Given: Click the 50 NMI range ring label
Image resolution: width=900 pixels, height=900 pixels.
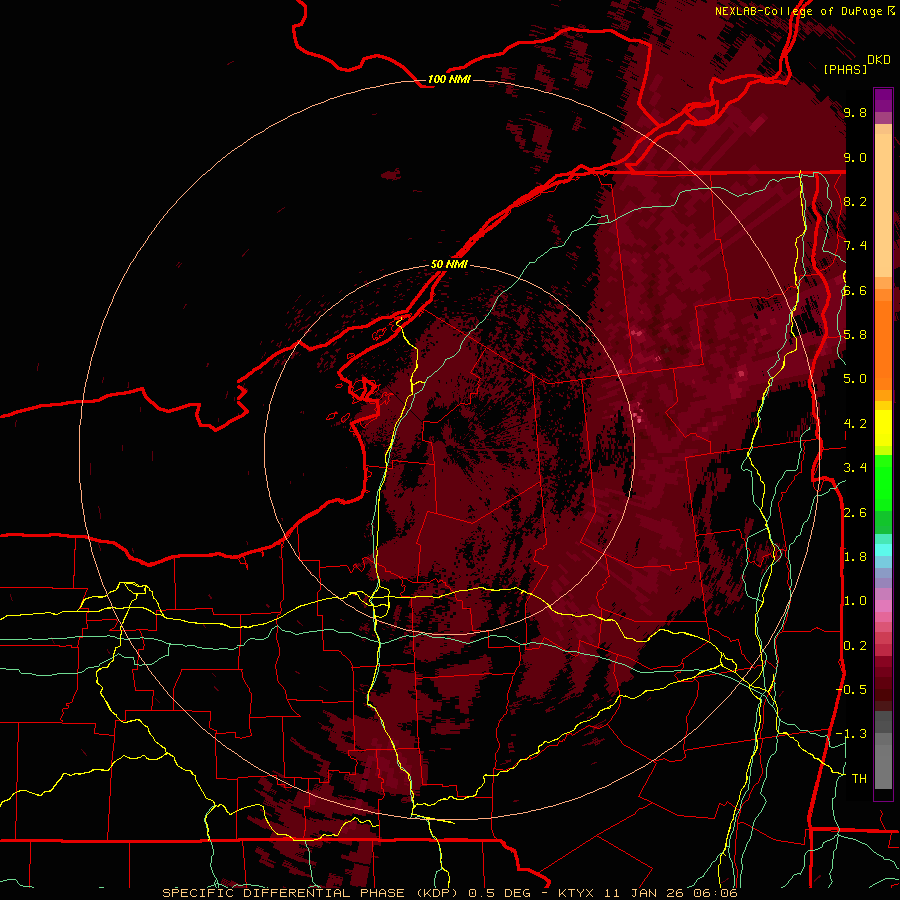Looking at the screenshot, I should click(x=449, y=264).
